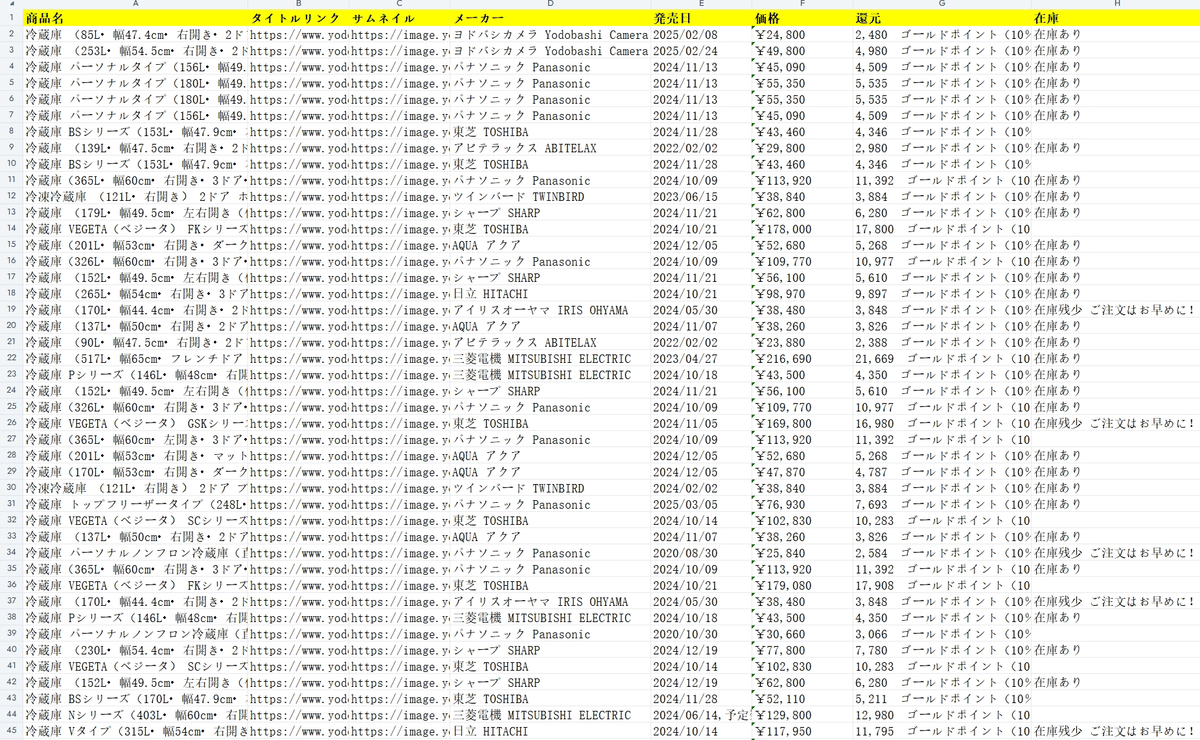Select ツインバード TWINBIRD cell in row 12
The image size is (1200, 740).
550,197
